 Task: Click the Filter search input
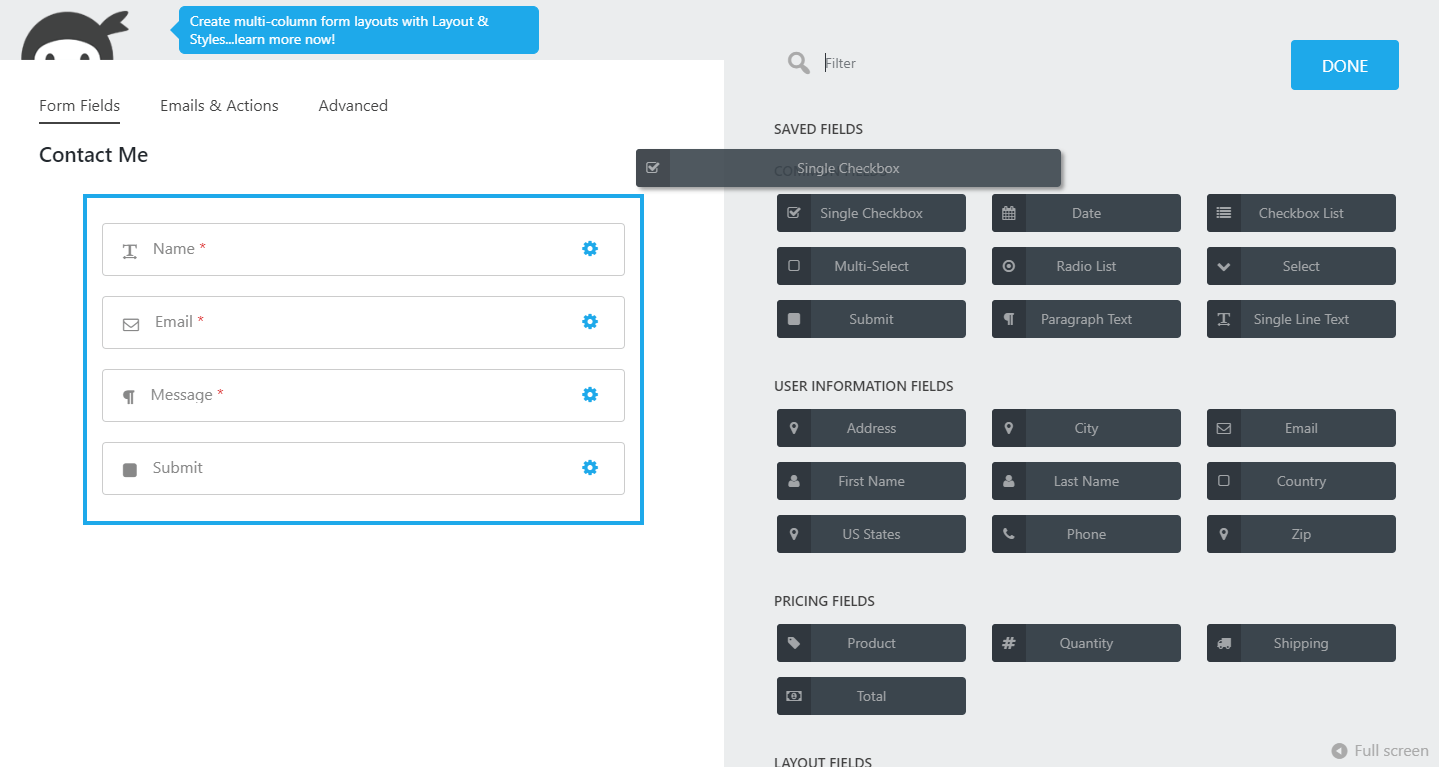pyautogui.click(x=1040, y=63)
